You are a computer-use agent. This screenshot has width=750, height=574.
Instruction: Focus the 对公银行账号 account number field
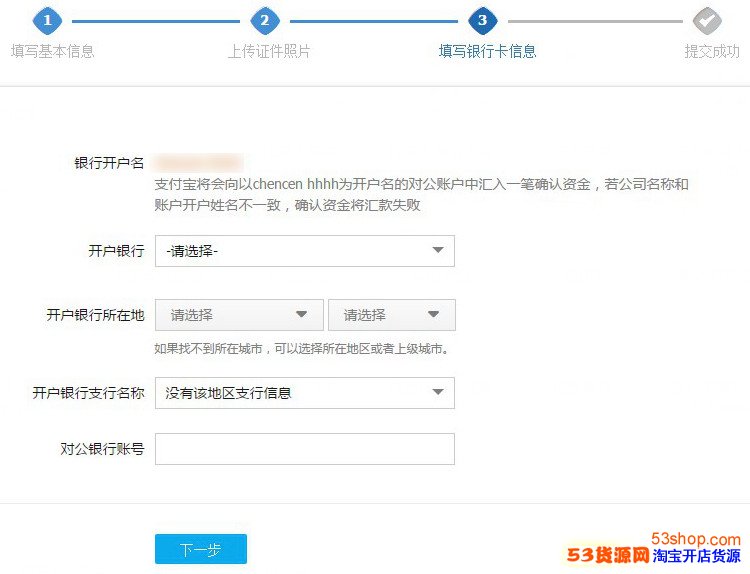pyautogui.click(x=304, y=449)
